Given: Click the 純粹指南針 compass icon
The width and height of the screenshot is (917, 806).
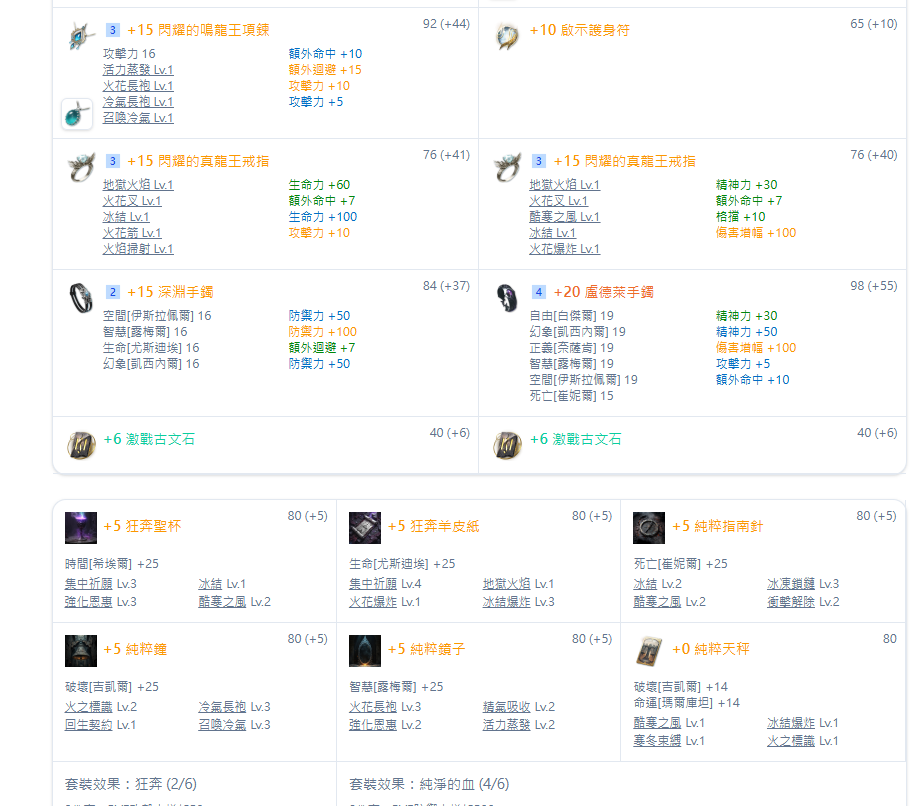Looking at the screenshot, I should 649,527.
